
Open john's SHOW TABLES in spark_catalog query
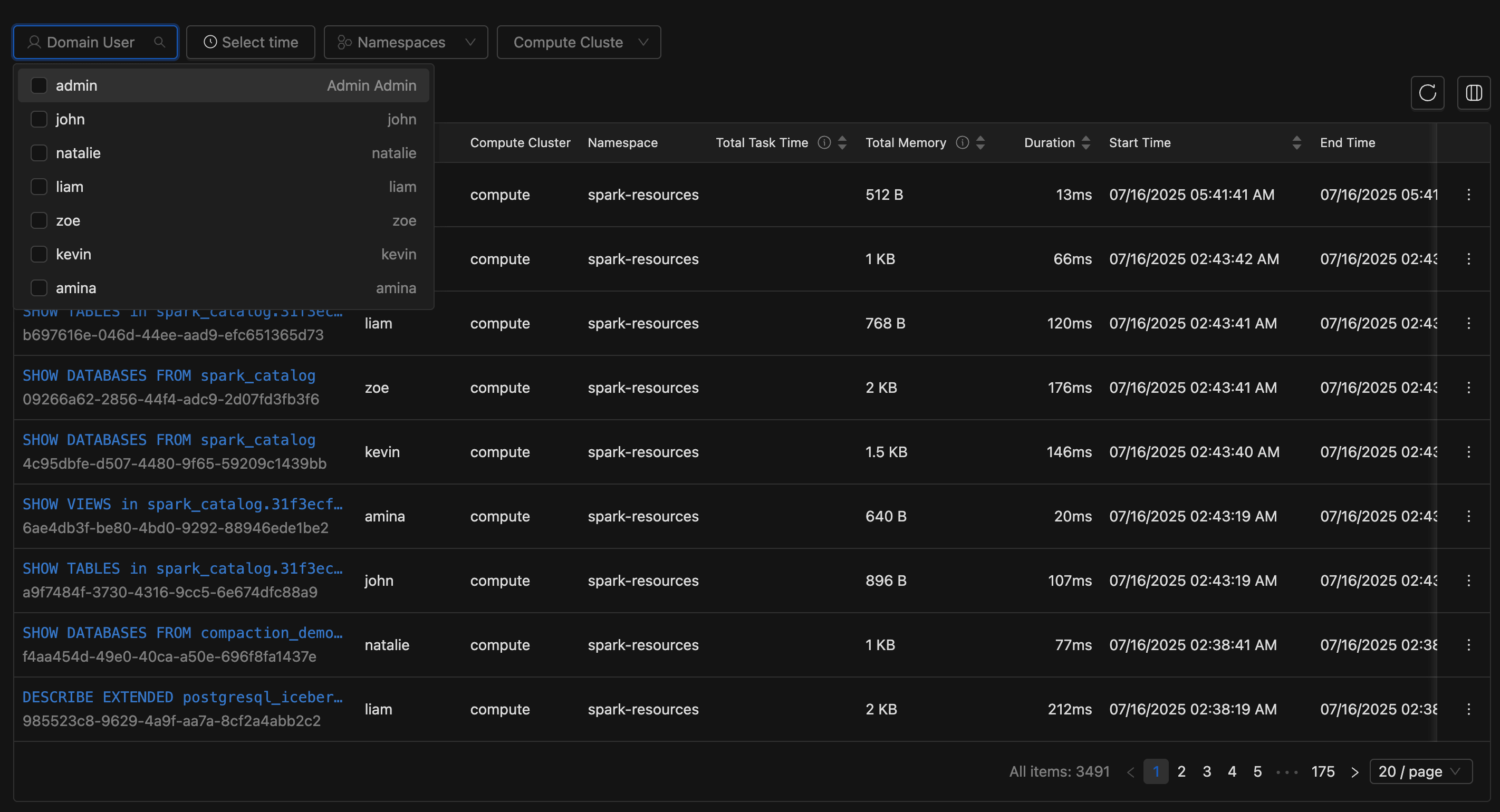click(x=182, y=568)
